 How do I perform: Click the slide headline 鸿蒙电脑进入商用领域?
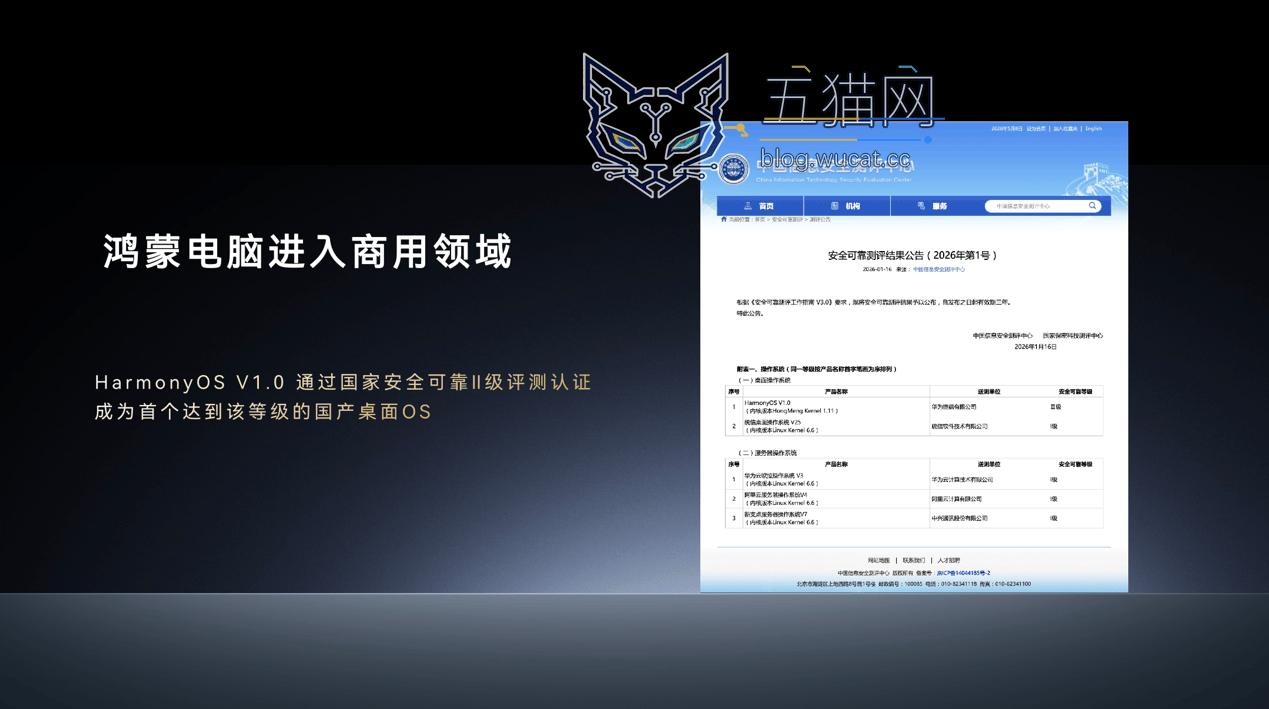coord(308,252)
